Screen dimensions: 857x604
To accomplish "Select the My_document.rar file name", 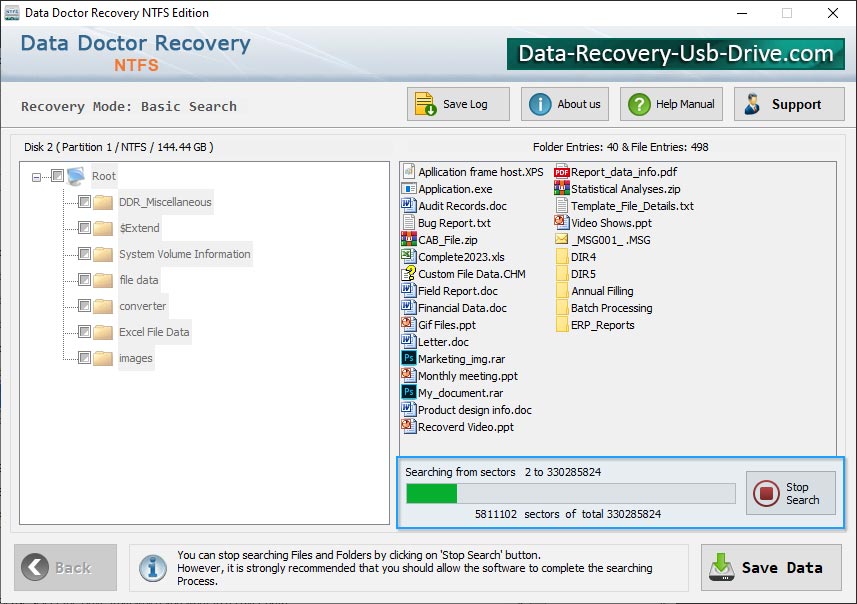I will click(x=461, y=392).
